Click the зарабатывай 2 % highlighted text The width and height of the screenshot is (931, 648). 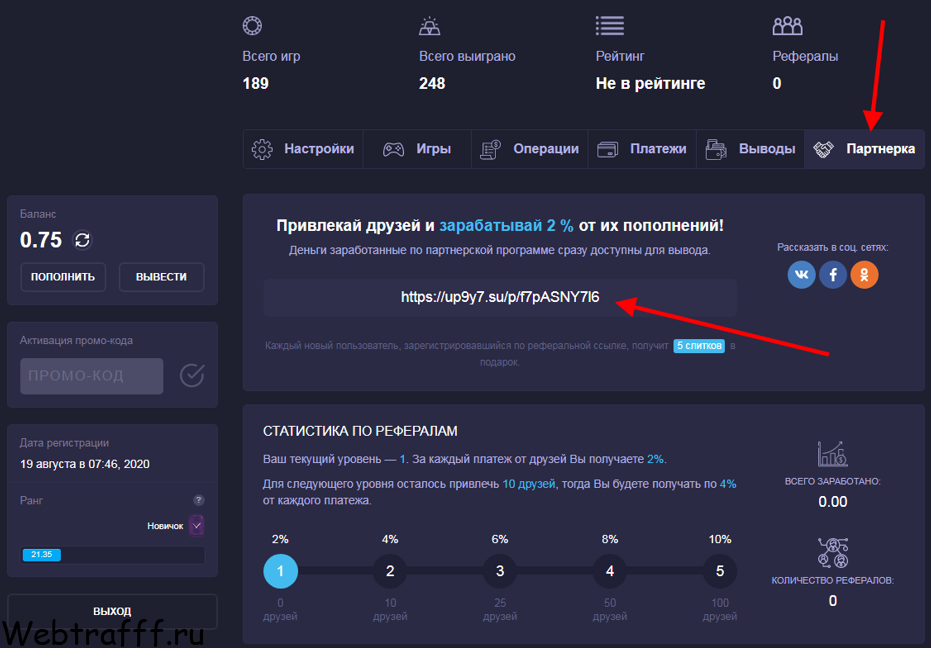pos(506,226)
